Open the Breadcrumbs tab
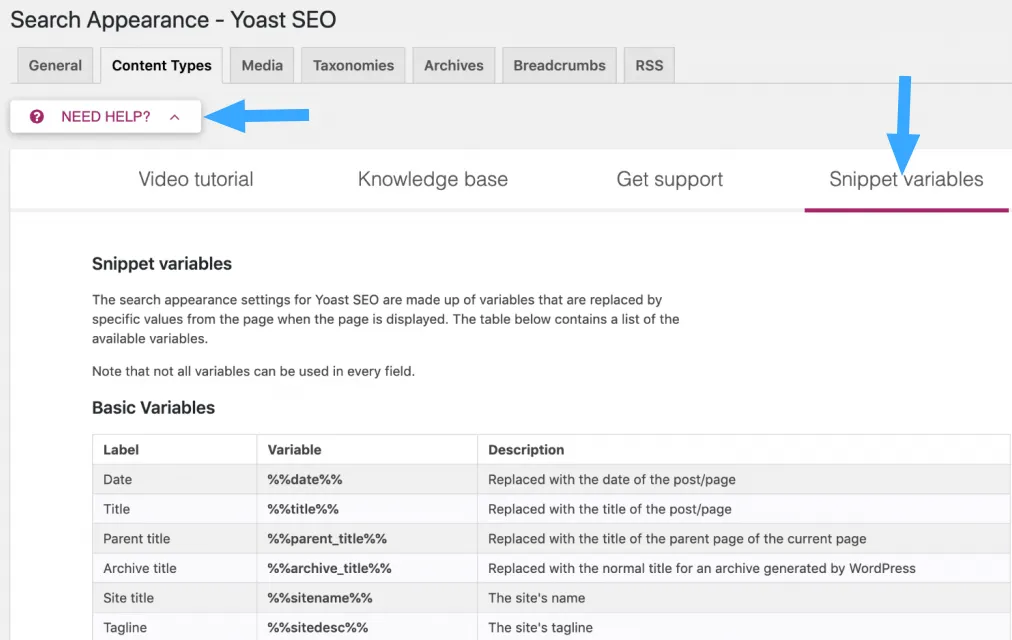Viewport: 1012px width, 640px height. pyautogui.click(x=559, y=64)
